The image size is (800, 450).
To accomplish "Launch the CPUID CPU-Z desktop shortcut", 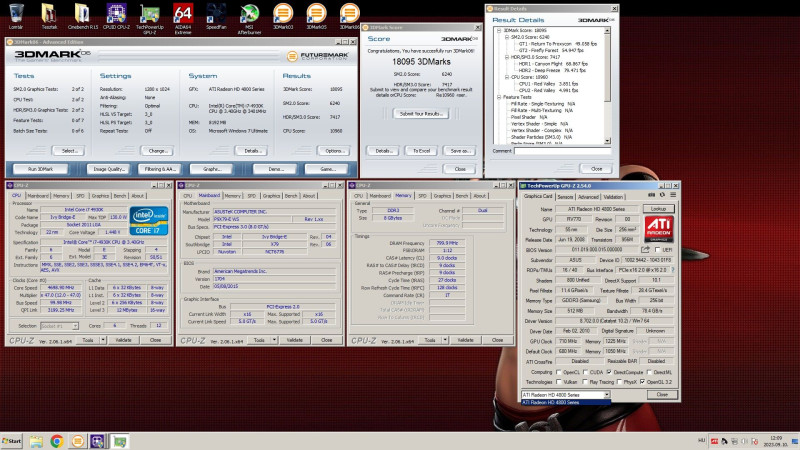I will 116,16.
